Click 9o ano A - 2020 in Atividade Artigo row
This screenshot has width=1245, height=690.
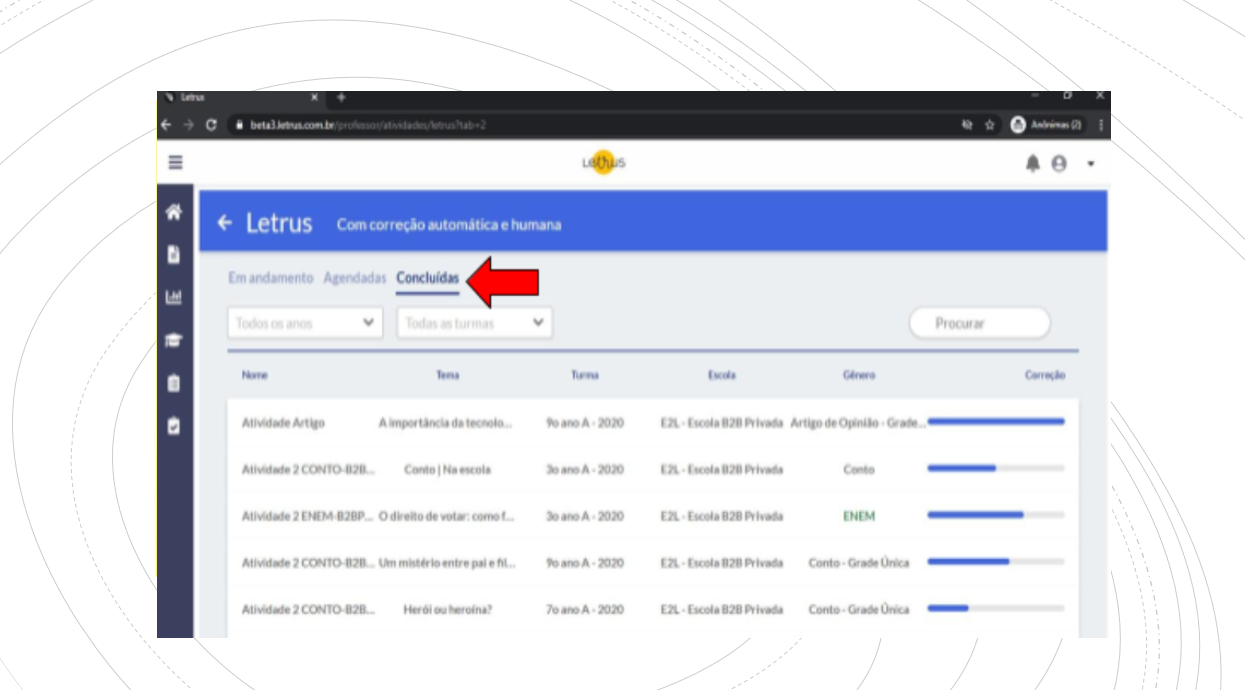(x=585, y=423)
